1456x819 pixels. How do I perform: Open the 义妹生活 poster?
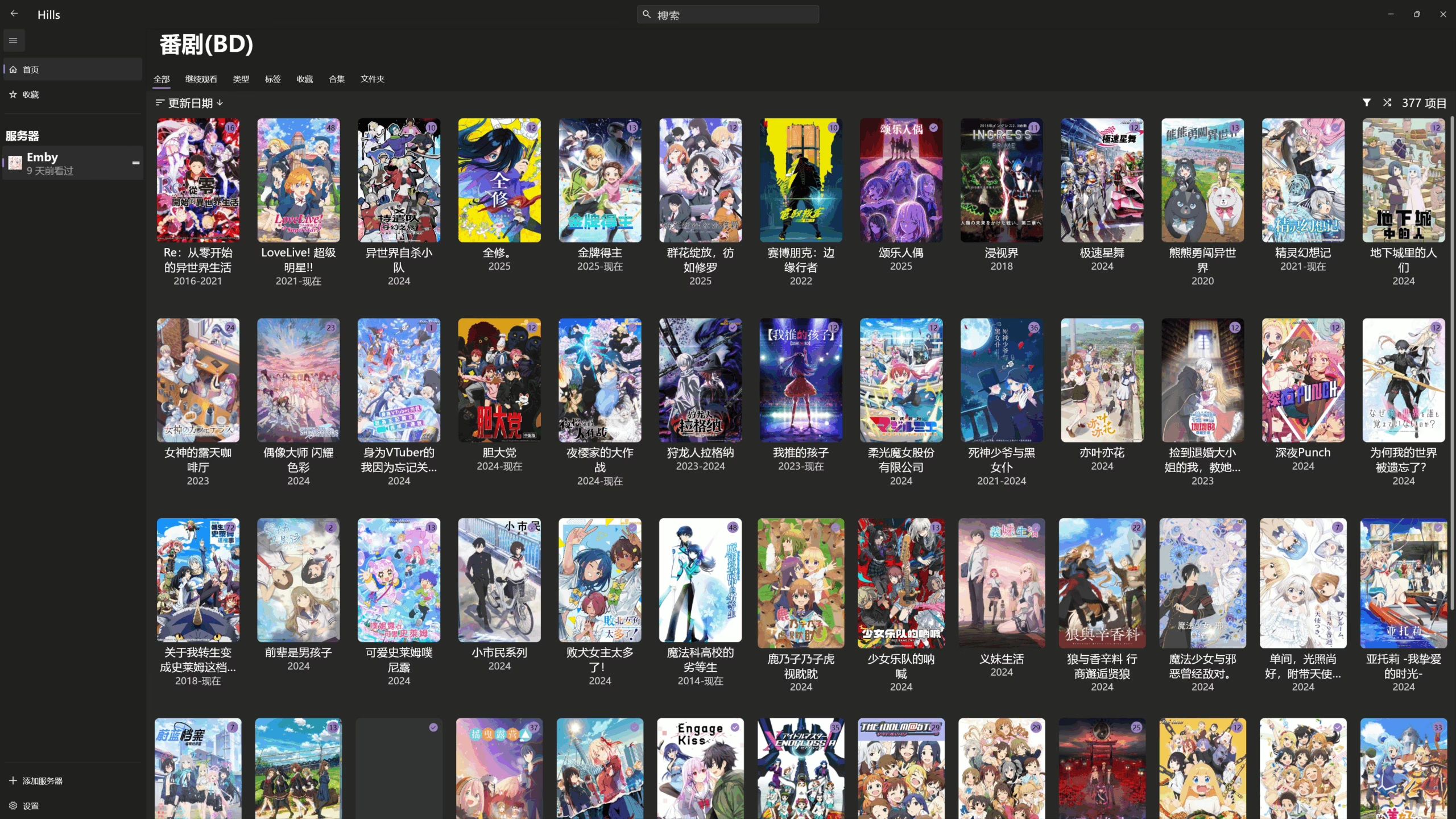[x=1002, y=583]
